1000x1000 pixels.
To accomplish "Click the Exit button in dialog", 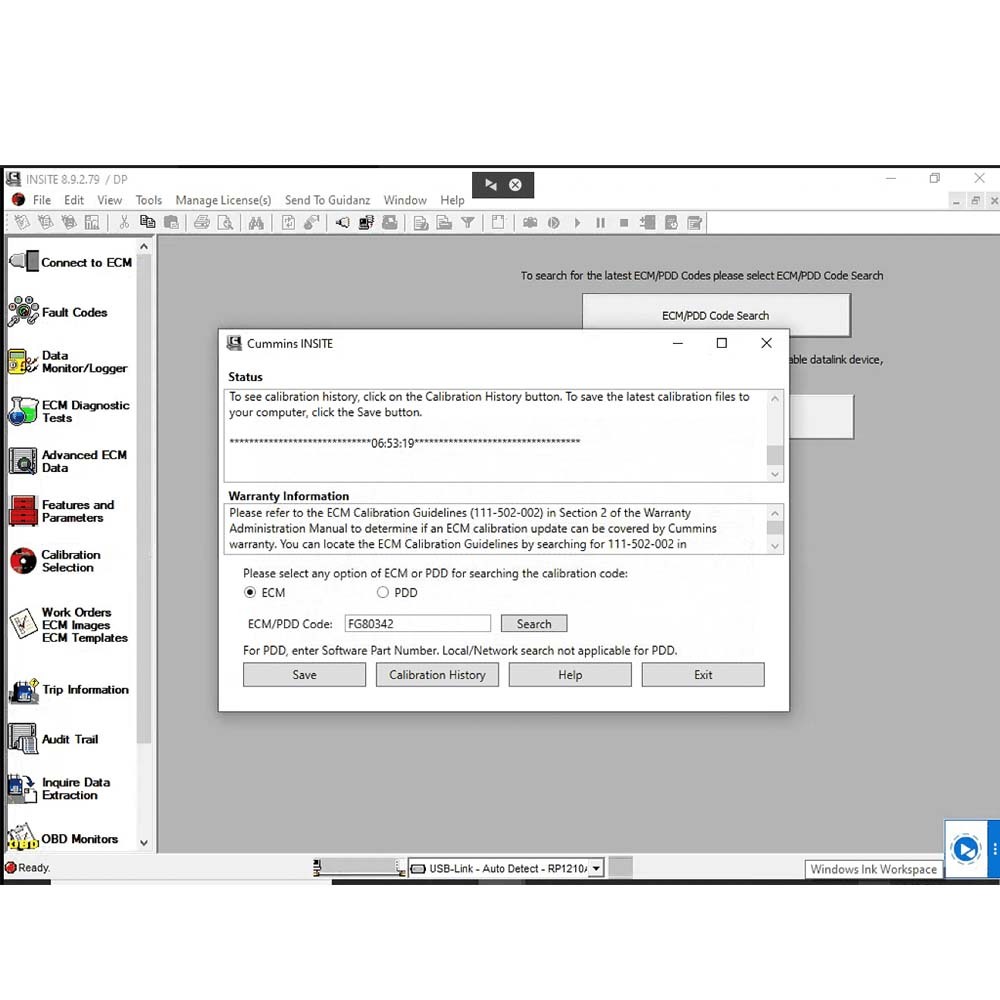I will tap(703, 675).
